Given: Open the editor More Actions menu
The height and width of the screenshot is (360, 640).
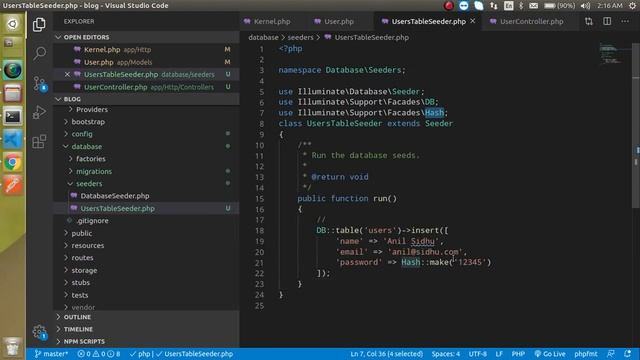Looking at the screenshot, I should tap(625, 21).
